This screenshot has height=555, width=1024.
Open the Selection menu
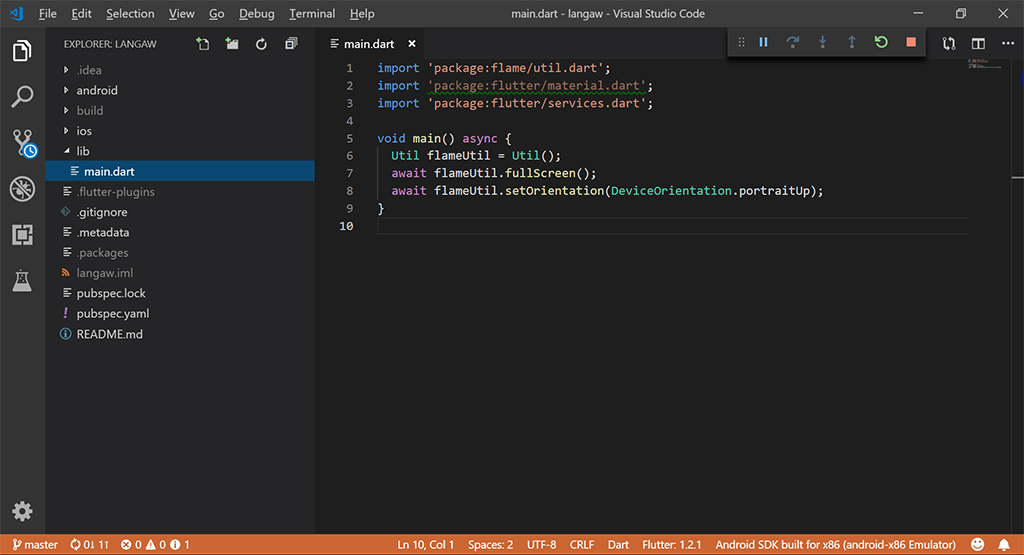click(x=130, y=14)
